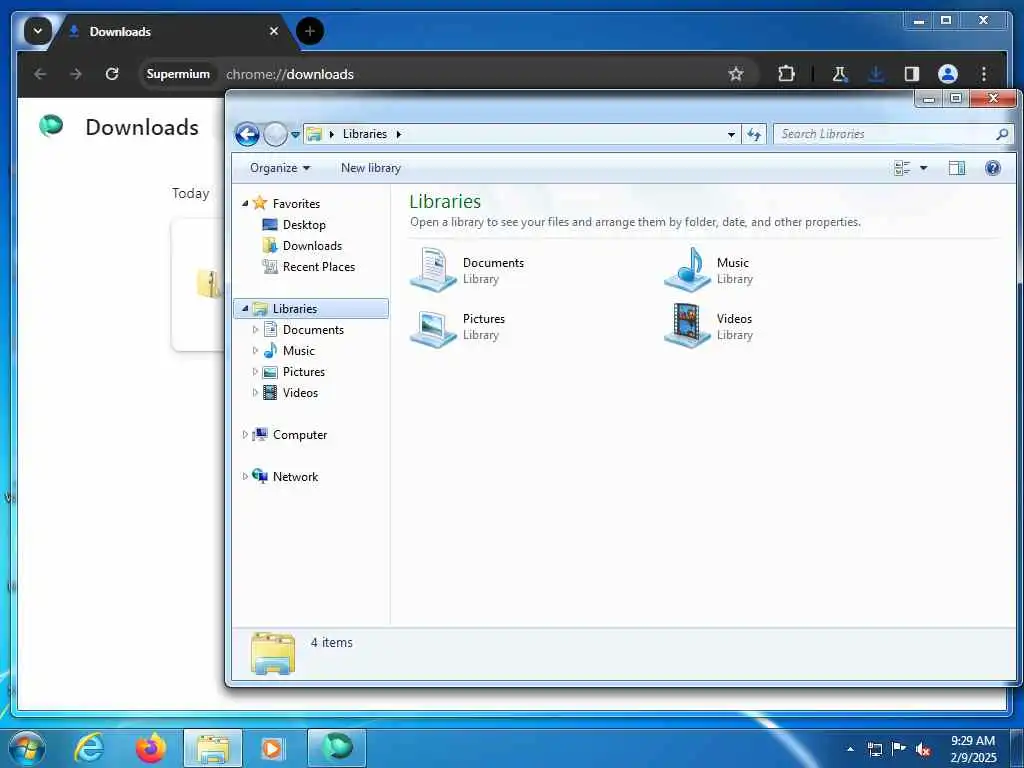
Task: Bookmark this page star icon
Action: (x=736, y=74)
